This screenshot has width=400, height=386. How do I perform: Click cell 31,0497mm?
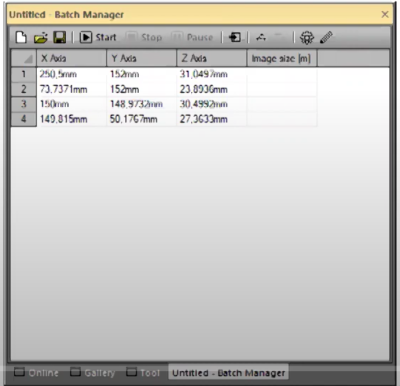click(x=211, y=74)
